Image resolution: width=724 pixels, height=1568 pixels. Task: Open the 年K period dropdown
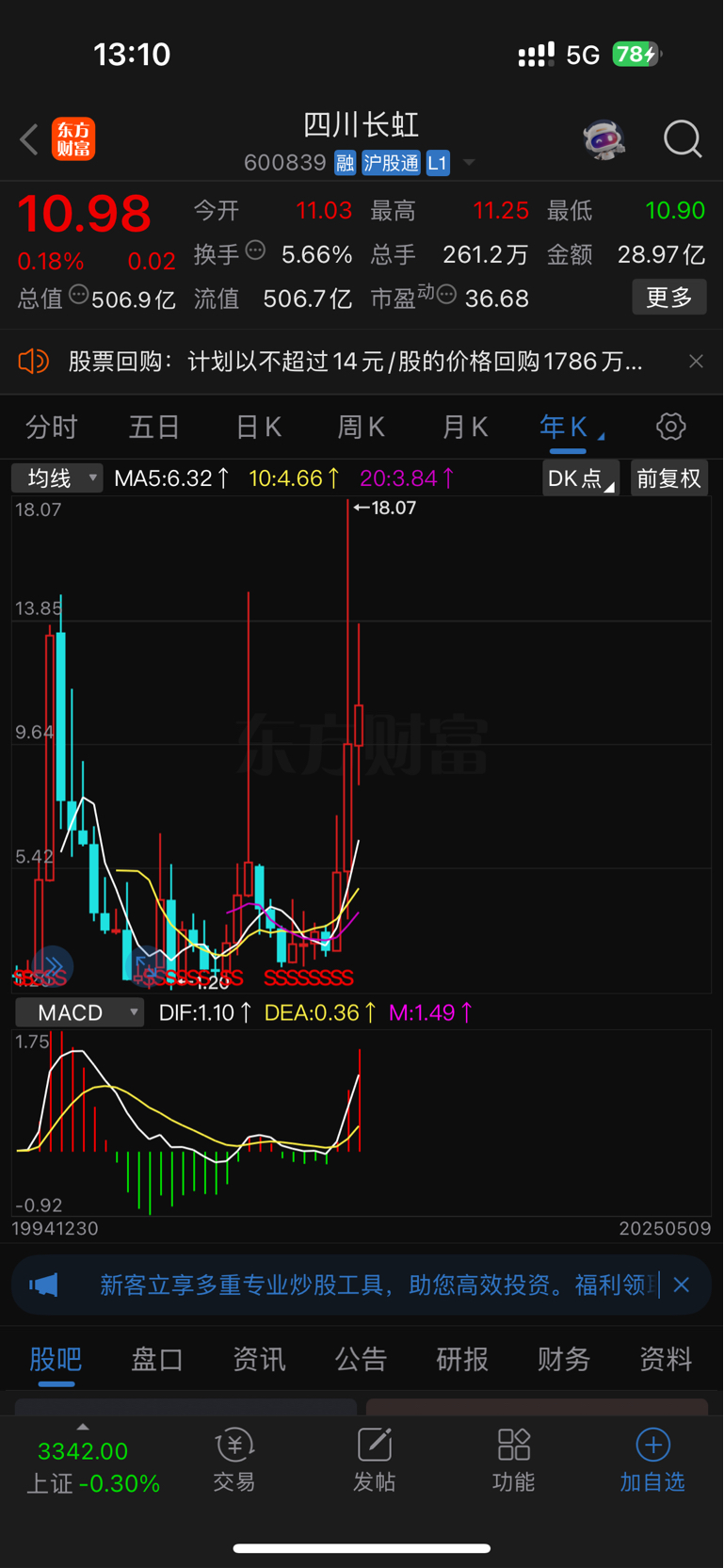(x=571, y=428)
